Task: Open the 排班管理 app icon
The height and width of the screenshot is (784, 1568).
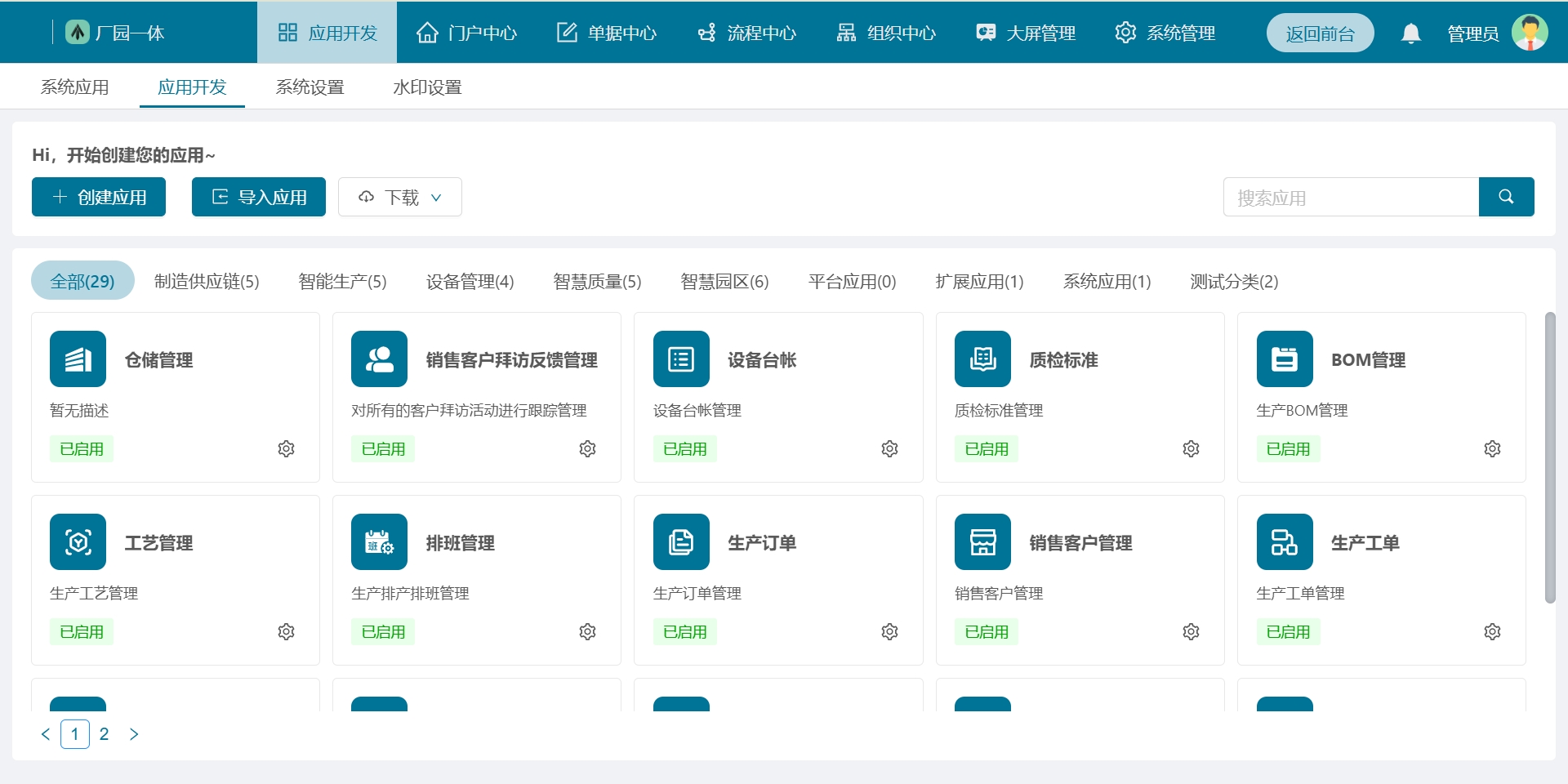Action: click(x=379, y=541)
